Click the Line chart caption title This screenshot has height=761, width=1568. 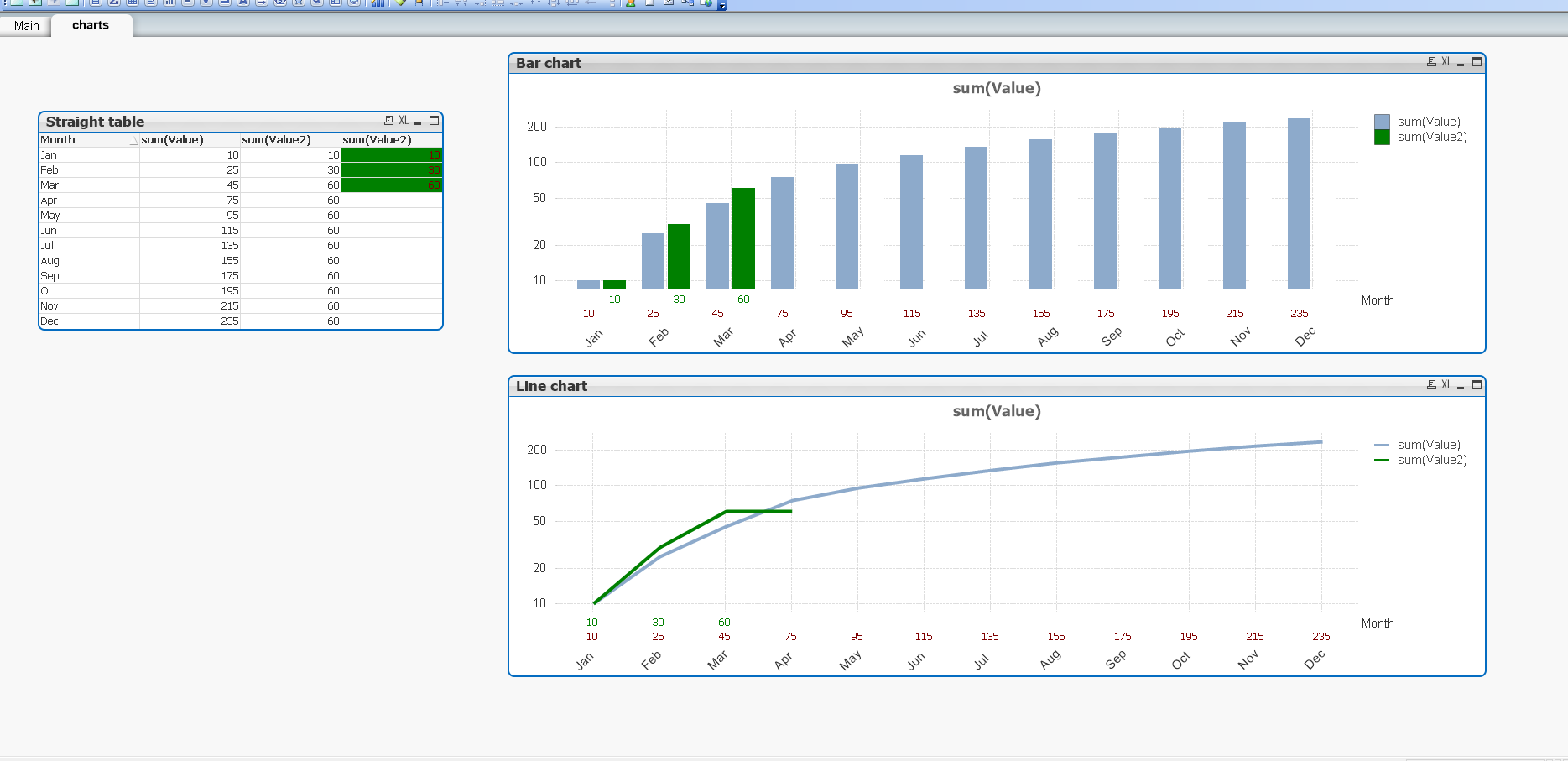tap(551, 386)
